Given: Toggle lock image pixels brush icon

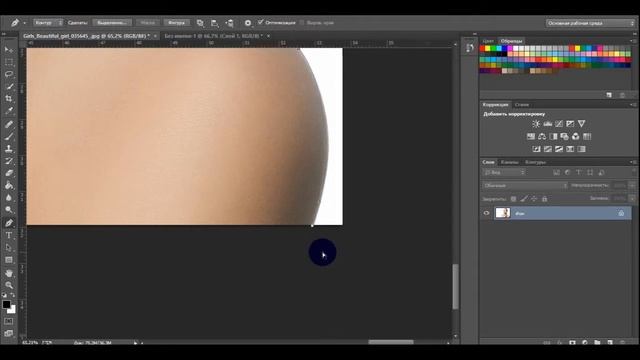Looking at the screenshot, I should coord(524,199).
